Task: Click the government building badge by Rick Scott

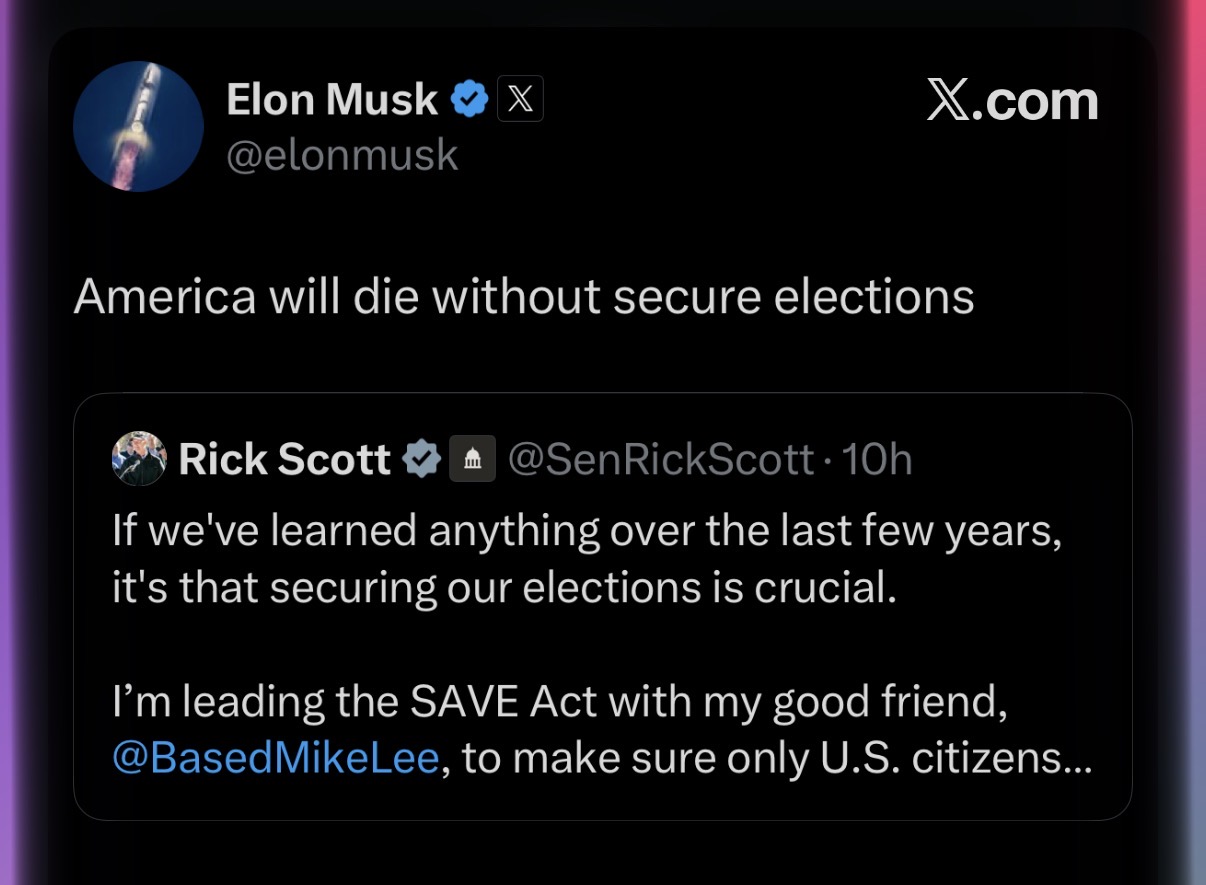Action: (x=473, y=459)
